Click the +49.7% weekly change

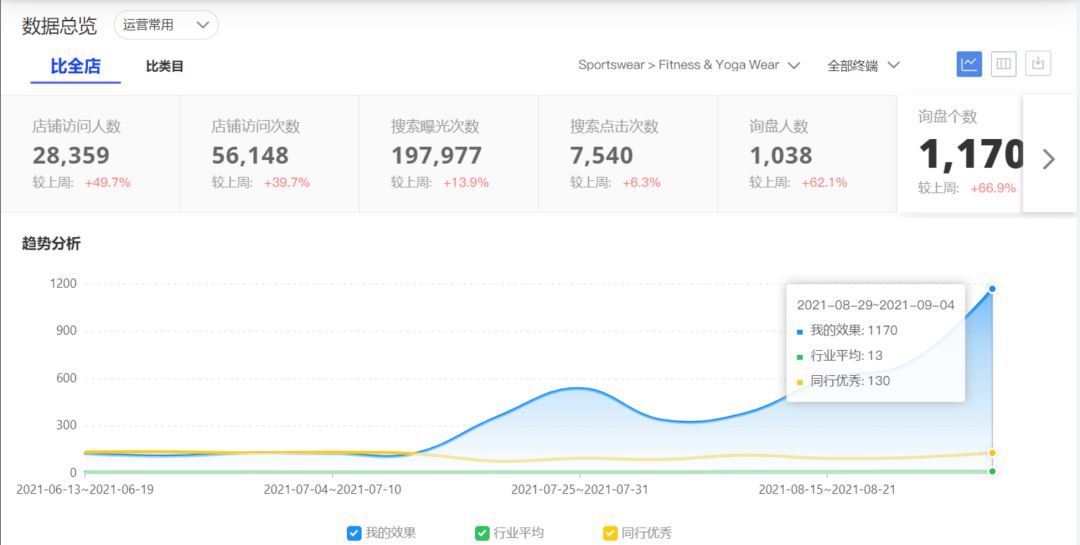[107, 183]
